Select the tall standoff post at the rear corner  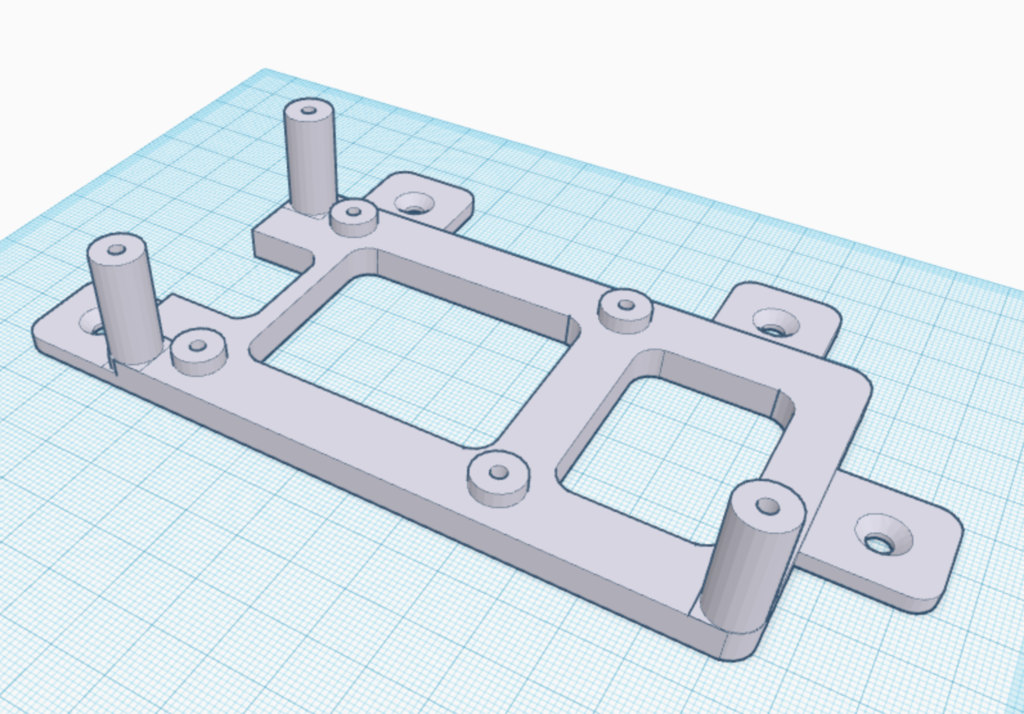[311, 156]
